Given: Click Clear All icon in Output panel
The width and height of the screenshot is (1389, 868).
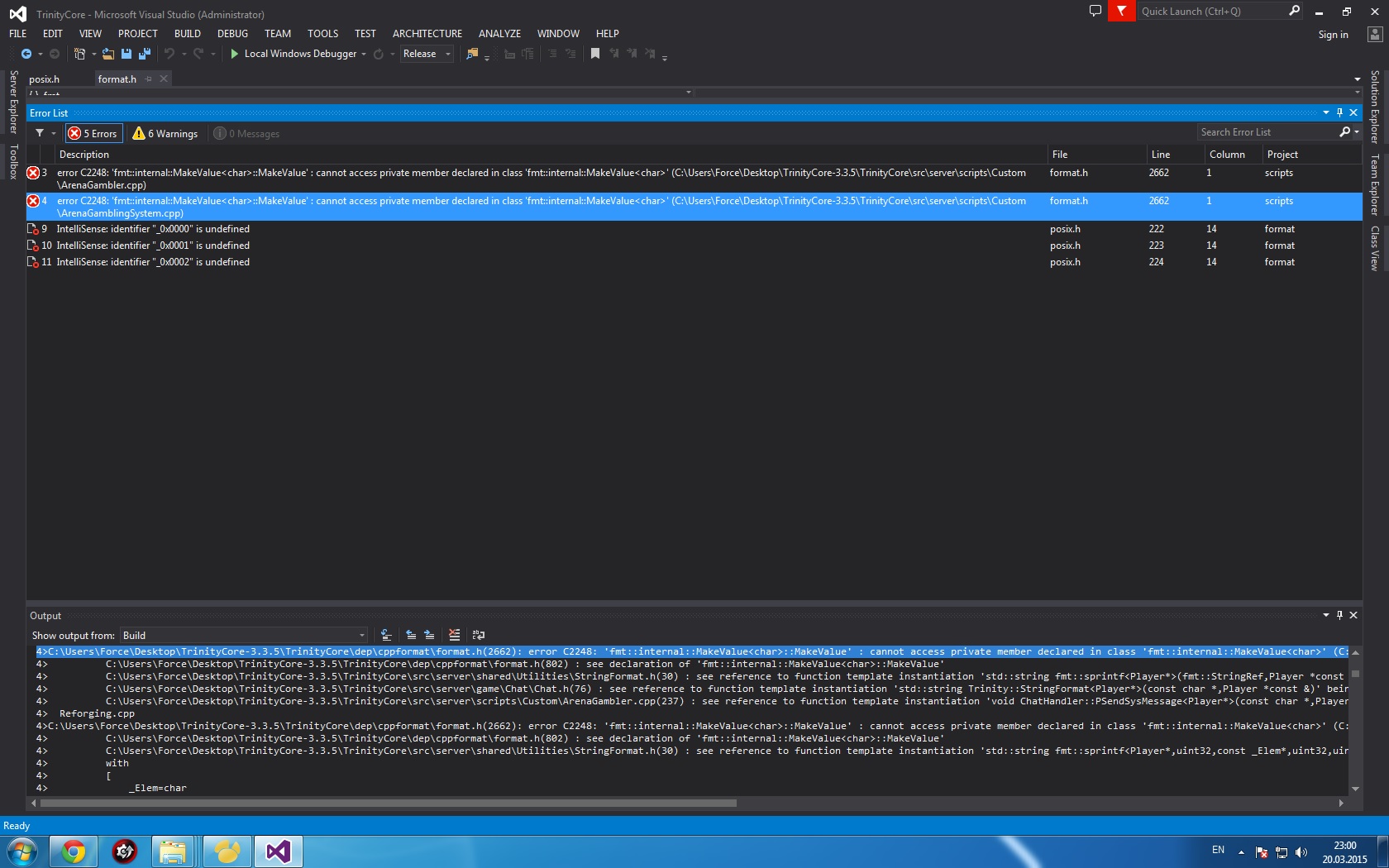Looking at the screenshot, I should pos(454,635).
